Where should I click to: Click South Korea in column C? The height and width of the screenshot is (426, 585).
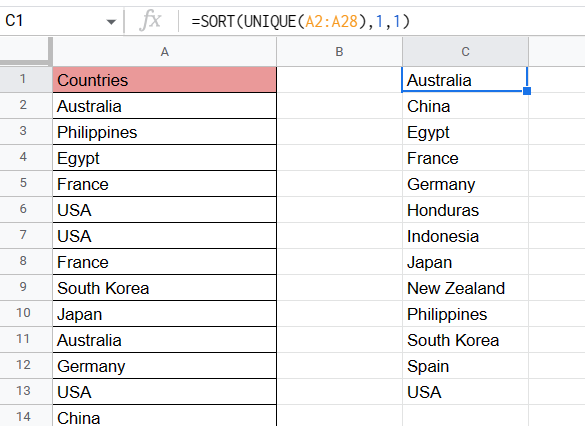(x=465, y=340)
